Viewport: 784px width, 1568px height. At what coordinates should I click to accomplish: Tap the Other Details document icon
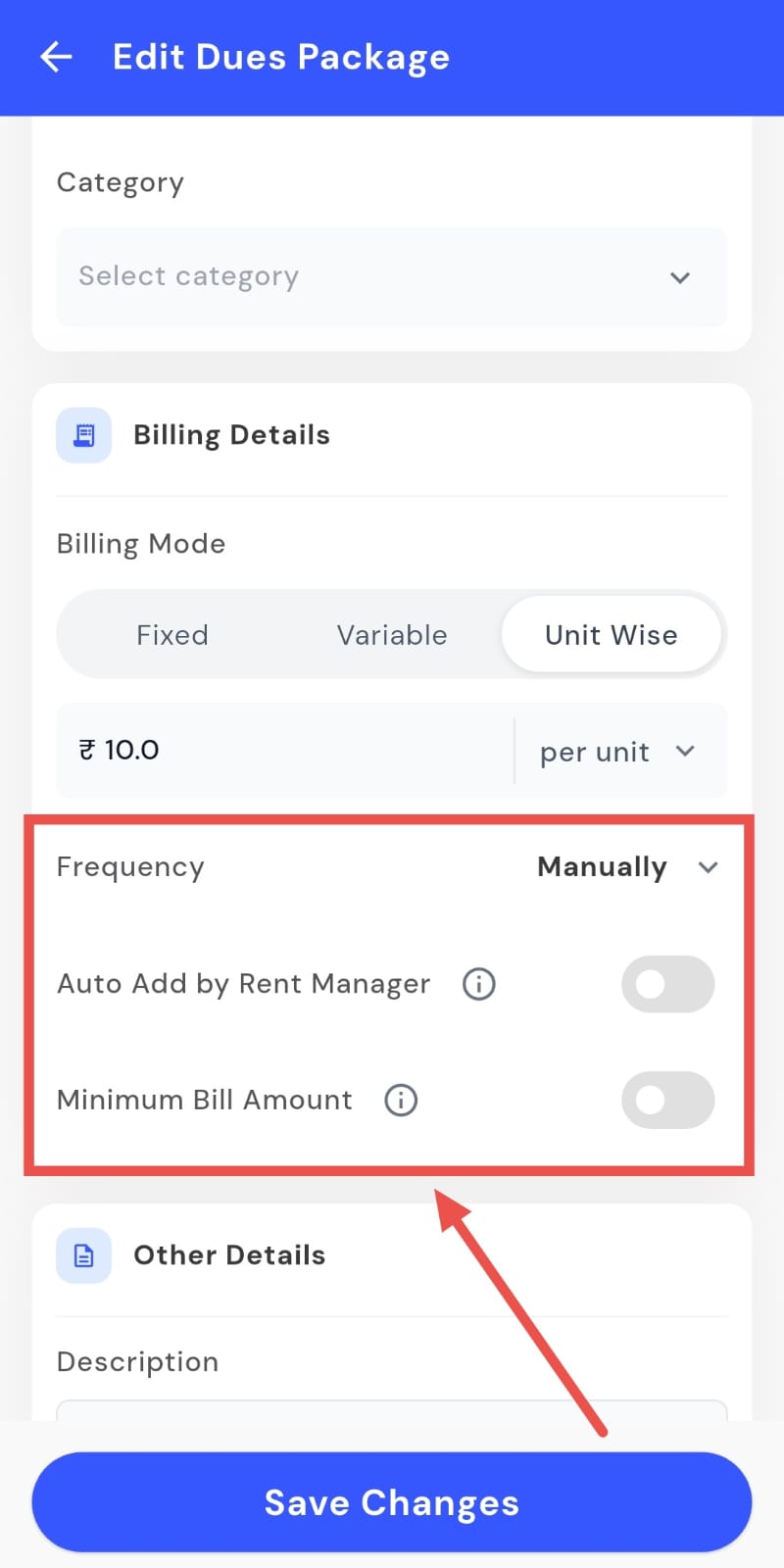coord(84,1255)
